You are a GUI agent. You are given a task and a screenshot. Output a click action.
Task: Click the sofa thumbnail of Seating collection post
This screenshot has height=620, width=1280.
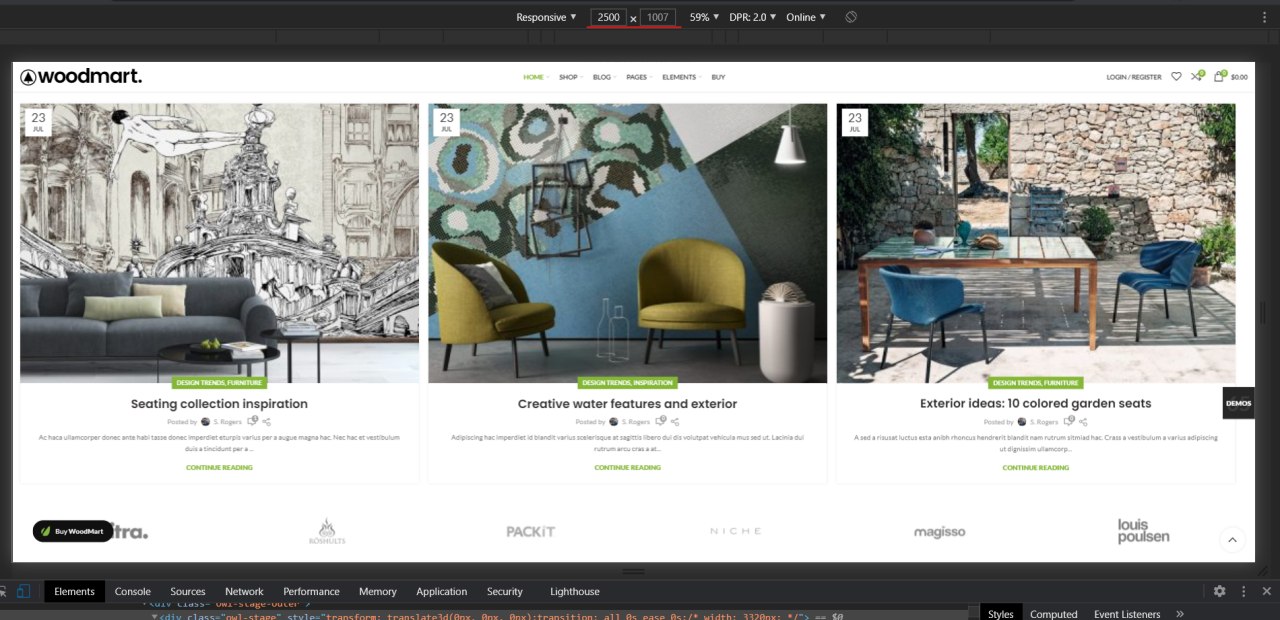click(219, 243)
